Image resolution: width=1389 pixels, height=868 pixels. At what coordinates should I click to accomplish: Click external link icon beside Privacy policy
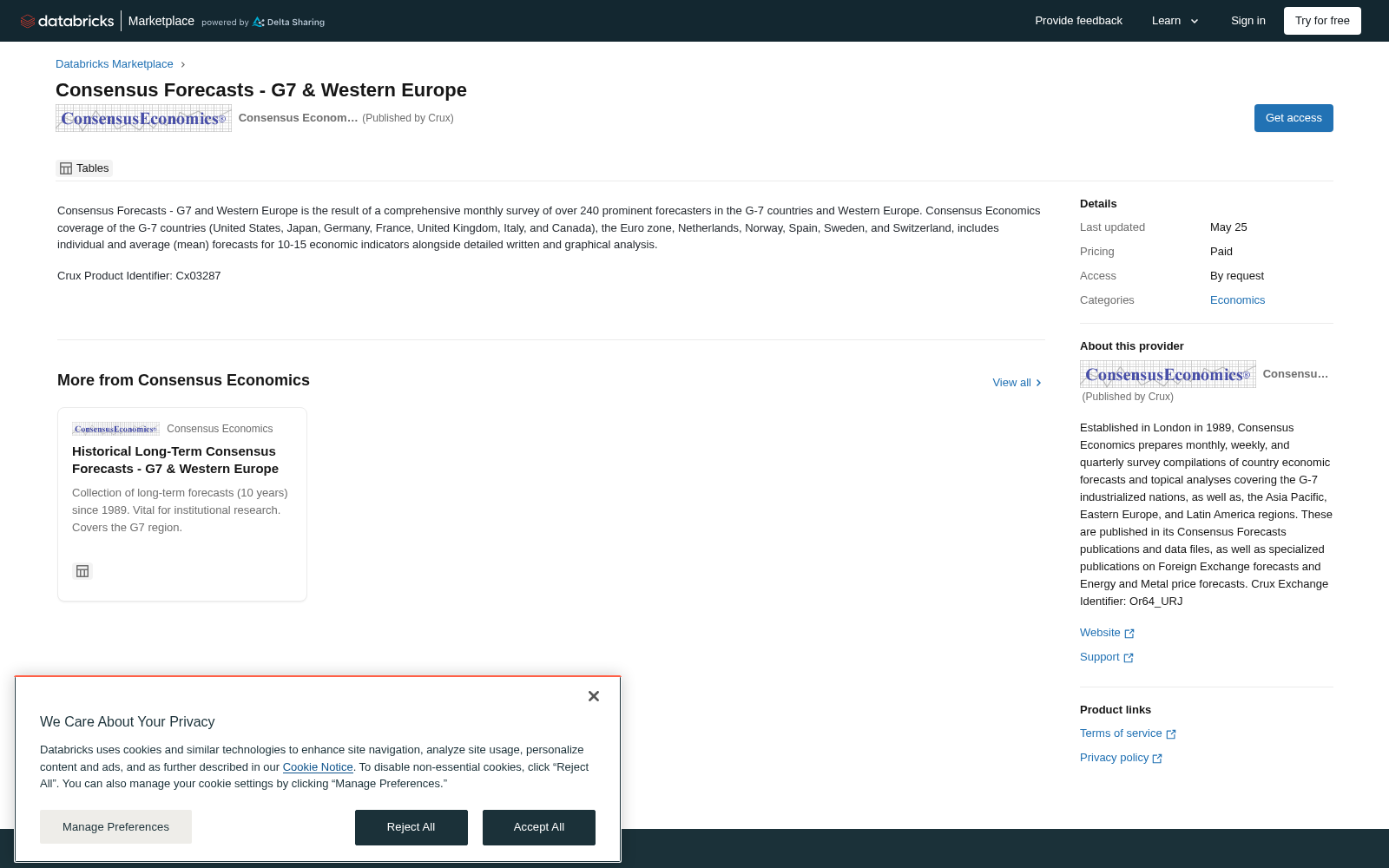click(x=1157, y=759)
